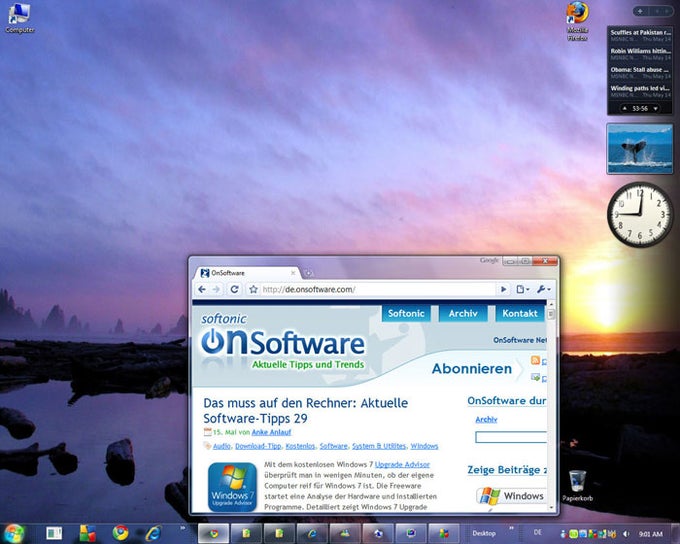This screenshot has height=544, width=680.
Task: Click the 9:01 AM taskbar clock
Action: (x=651, y=534)
